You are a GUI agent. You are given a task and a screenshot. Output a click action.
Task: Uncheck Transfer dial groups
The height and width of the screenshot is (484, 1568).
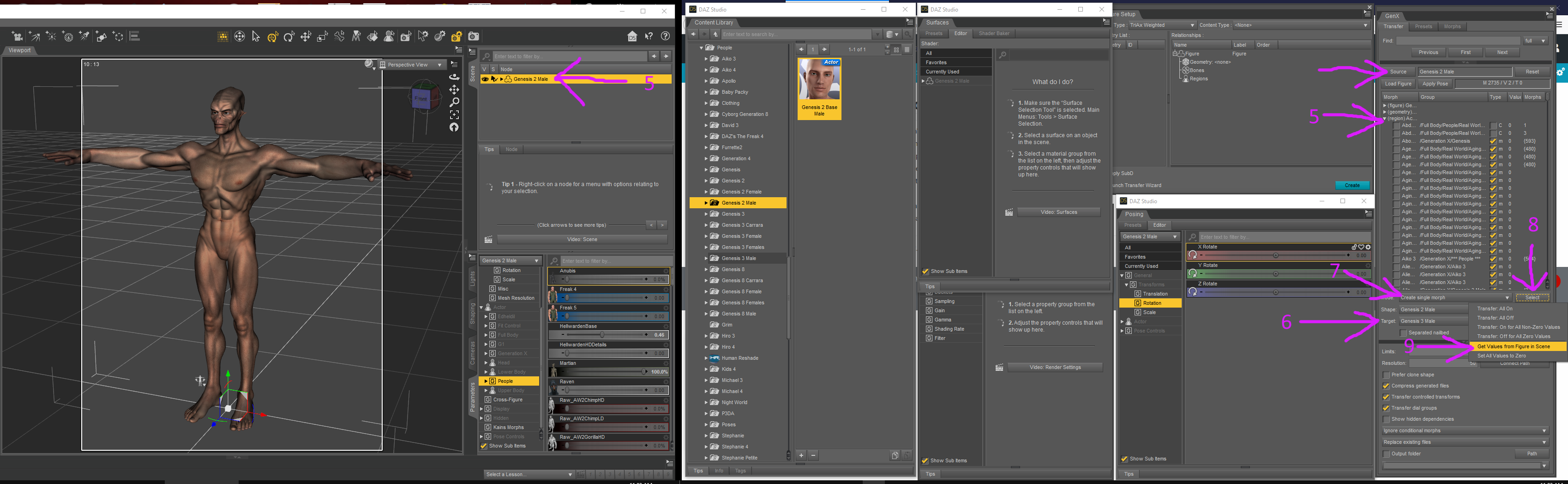click(x=1387, y=408)
